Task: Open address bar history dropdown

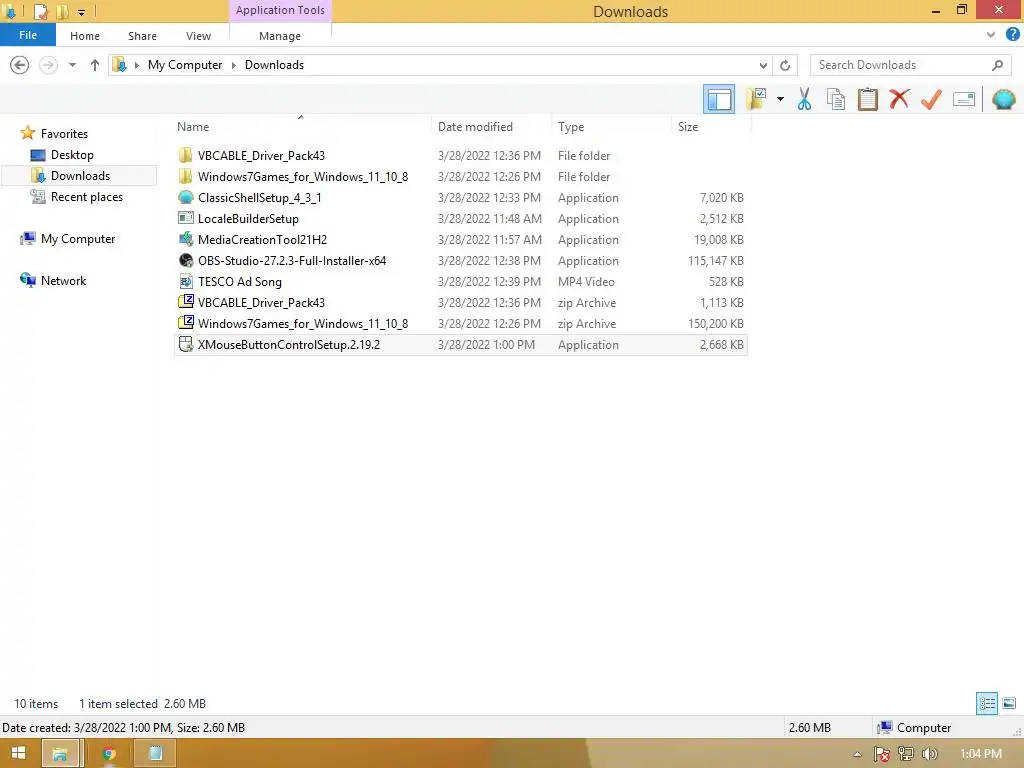Action: click(x=763, y=65)
